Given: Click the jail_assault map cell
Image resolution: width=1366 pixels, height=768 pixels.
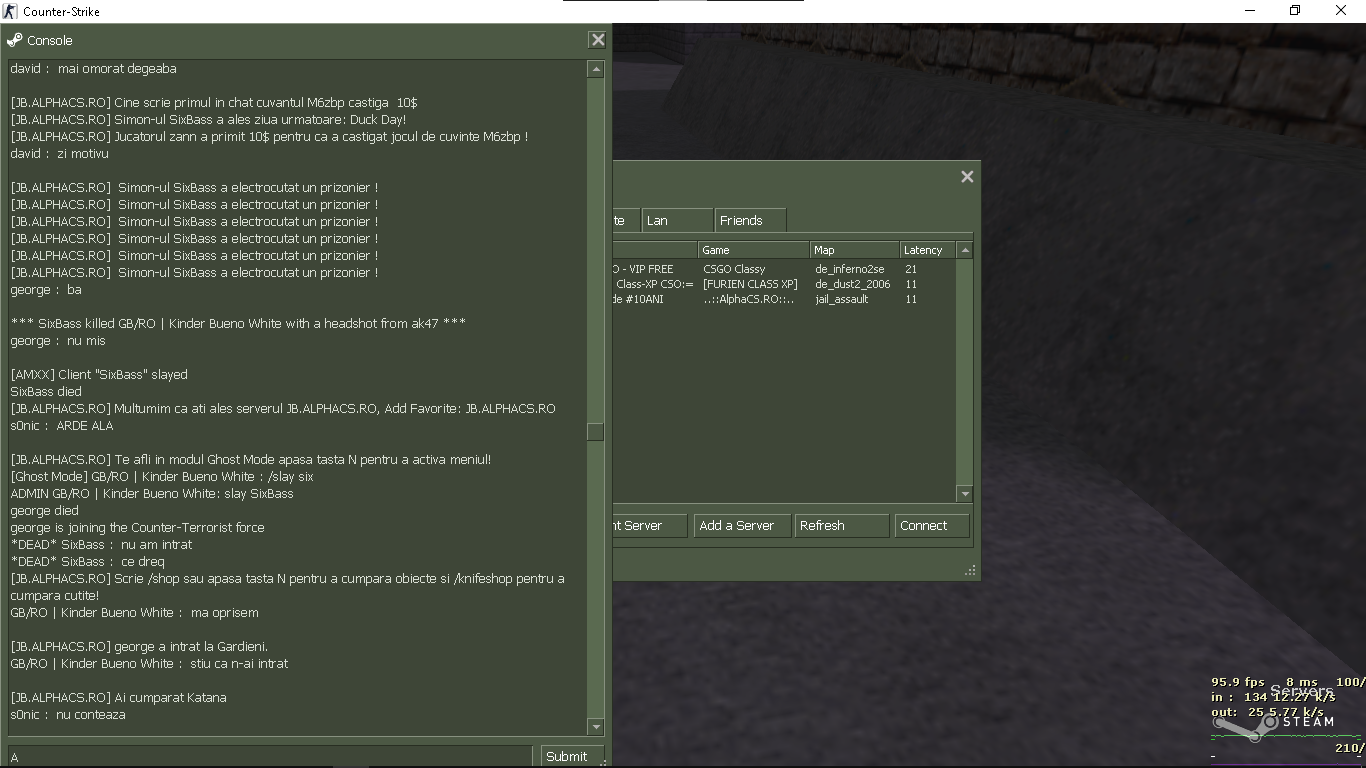Looking at the screenshot, I should pyautogui.click(x=842, y=299).
